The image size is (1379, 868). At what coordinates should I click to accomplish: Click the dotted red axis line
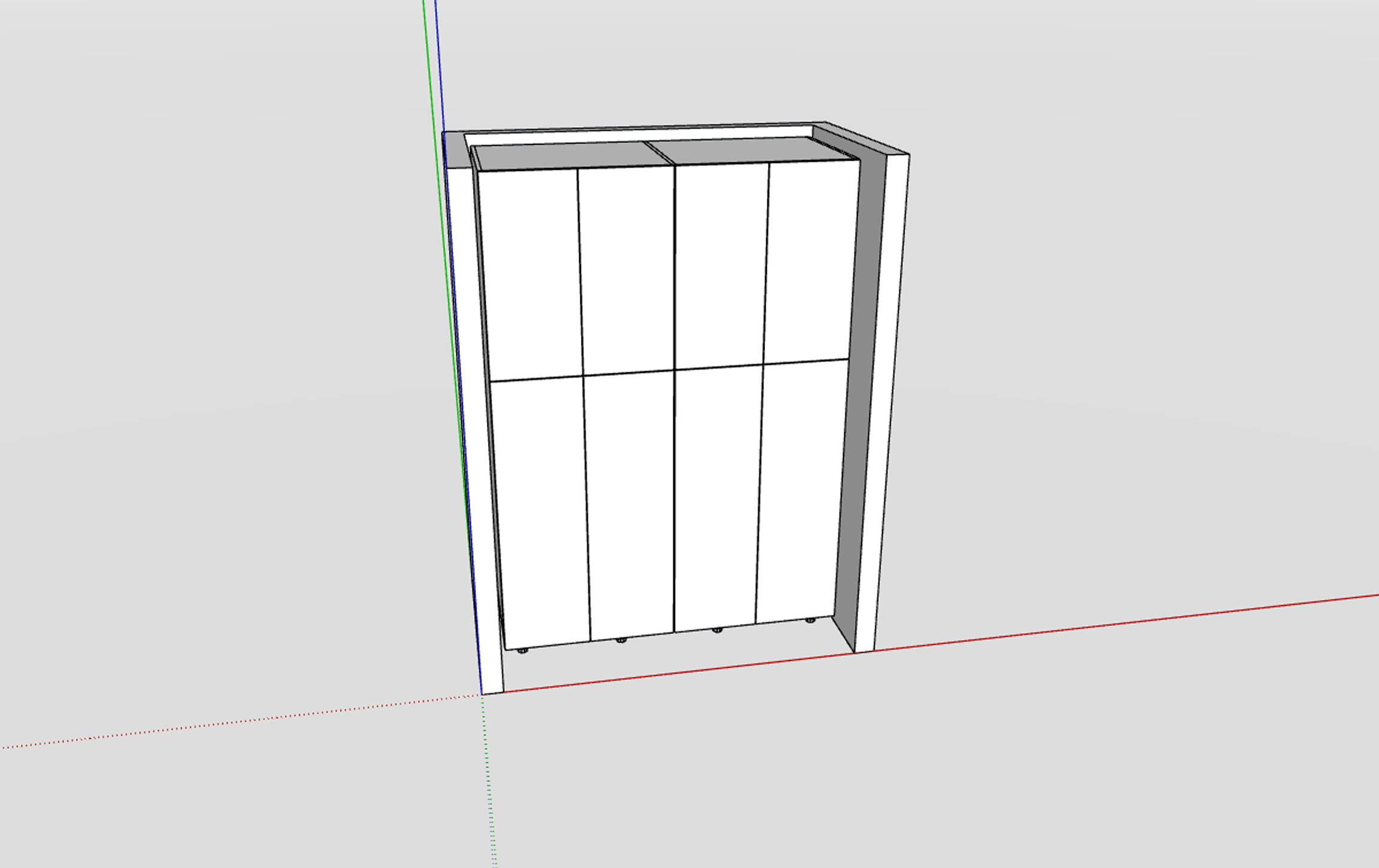coord(240,721)
